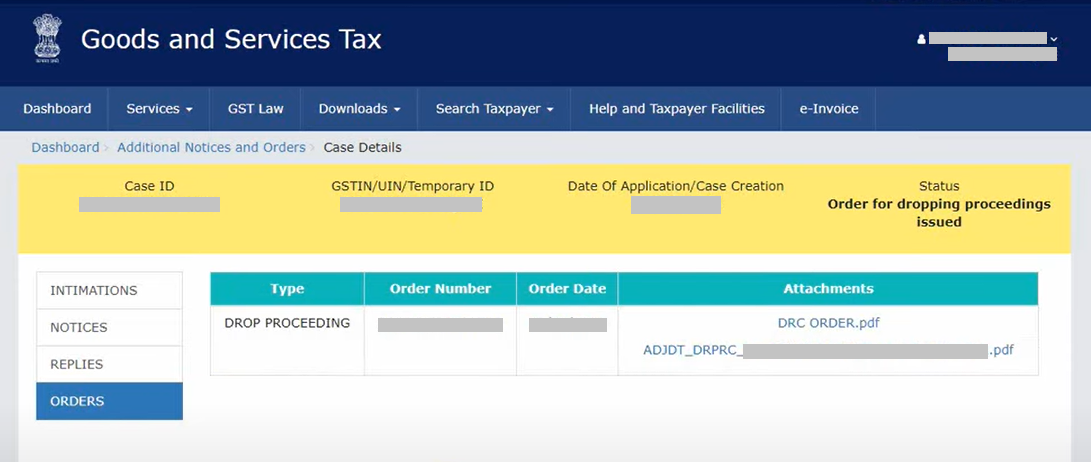This screenshot has width=1091, height=462.
Task: Navigate to Additional Notices and Orders breadcrumb
Action: point(211,147)
